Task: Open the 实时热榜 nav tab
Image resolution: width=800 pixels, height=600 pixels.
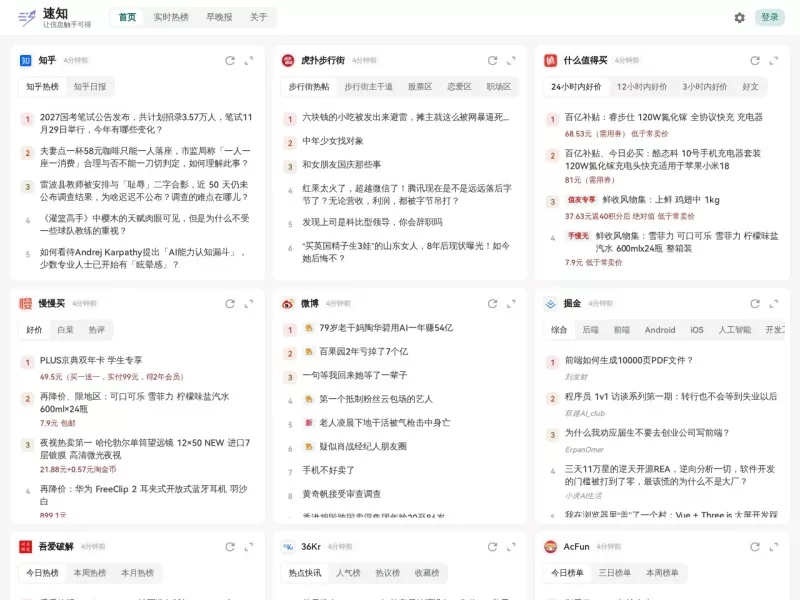Action: click(171, 17)
